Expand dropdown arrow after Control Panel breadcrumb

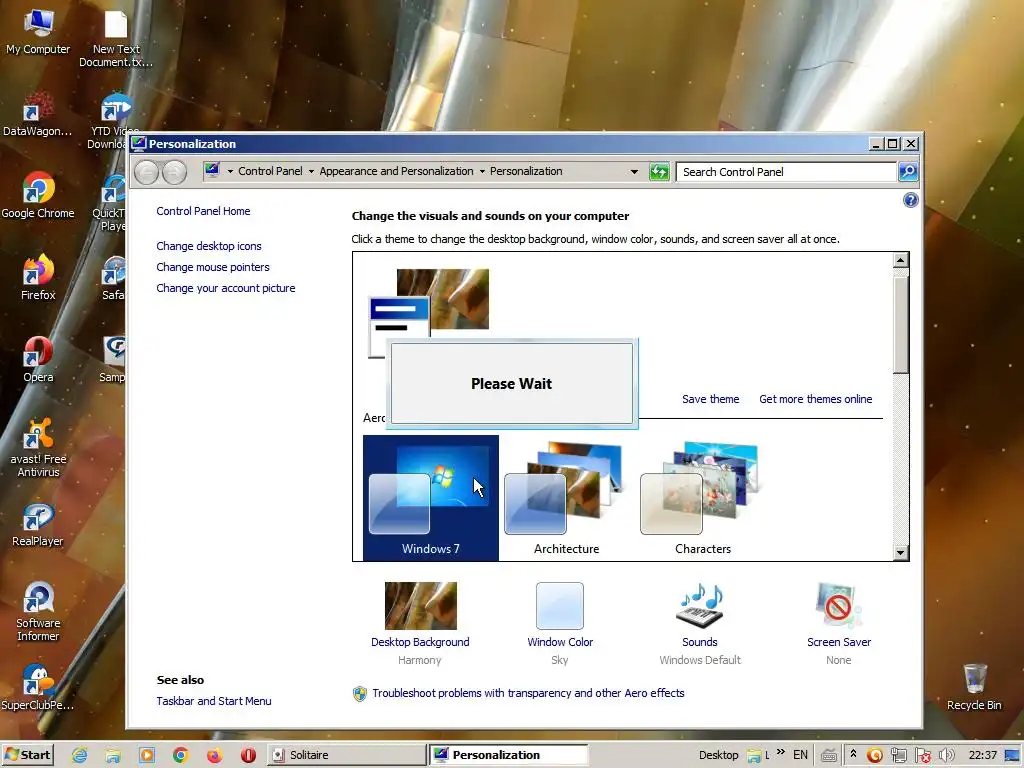click(311, 172)
